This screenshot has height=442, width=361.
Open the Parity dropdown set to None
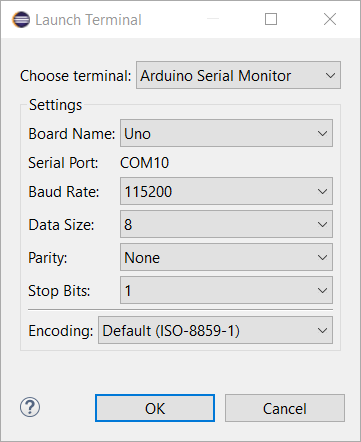[x=226, y=257]
